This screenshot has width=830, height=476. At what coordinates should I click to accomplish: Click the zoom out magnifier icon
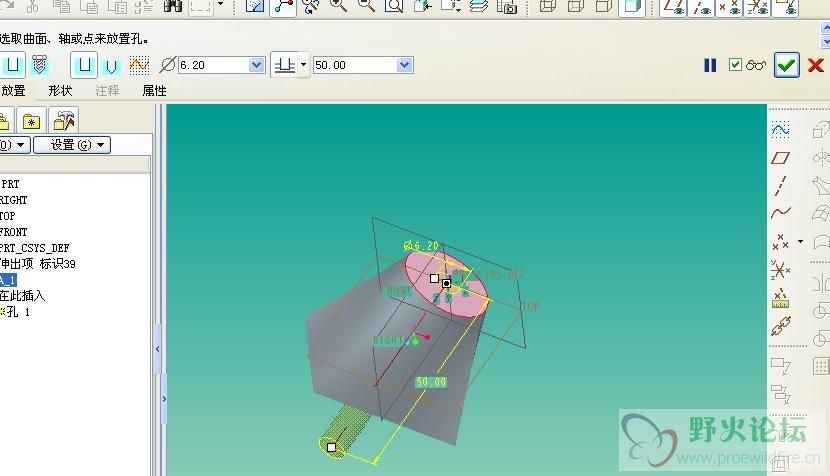(366, 6)
